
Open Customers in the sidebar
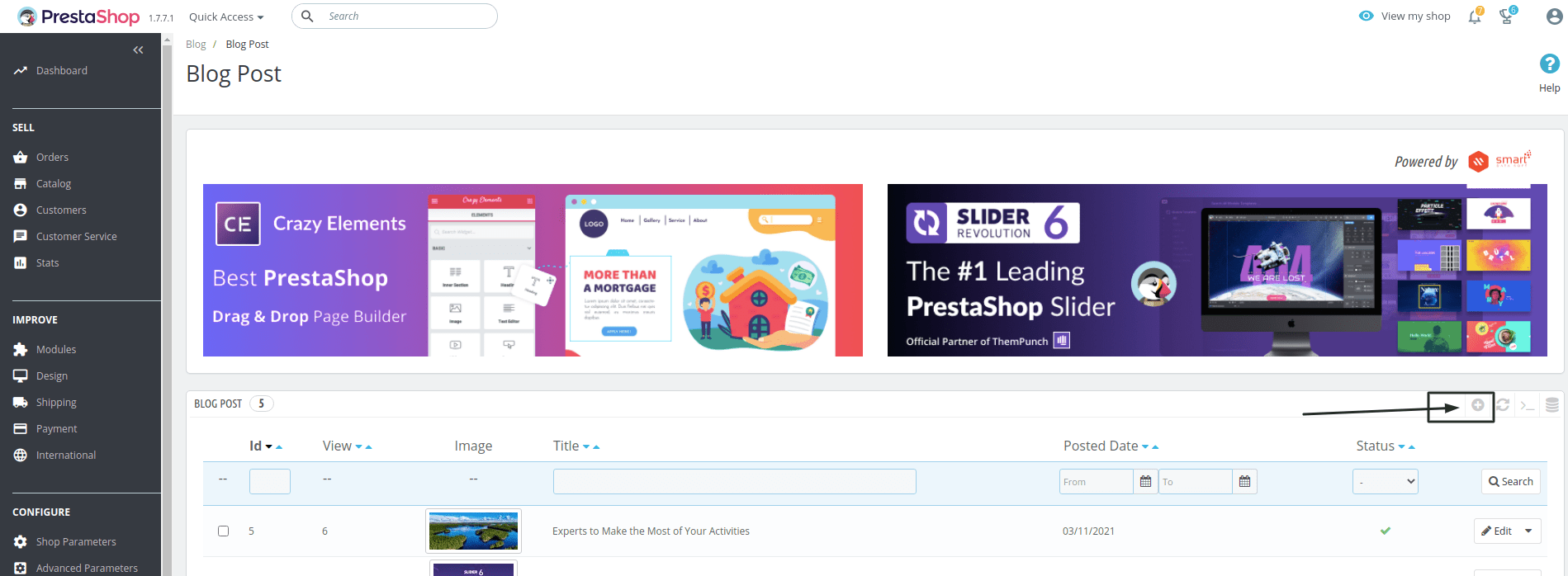tap(61, 210)
